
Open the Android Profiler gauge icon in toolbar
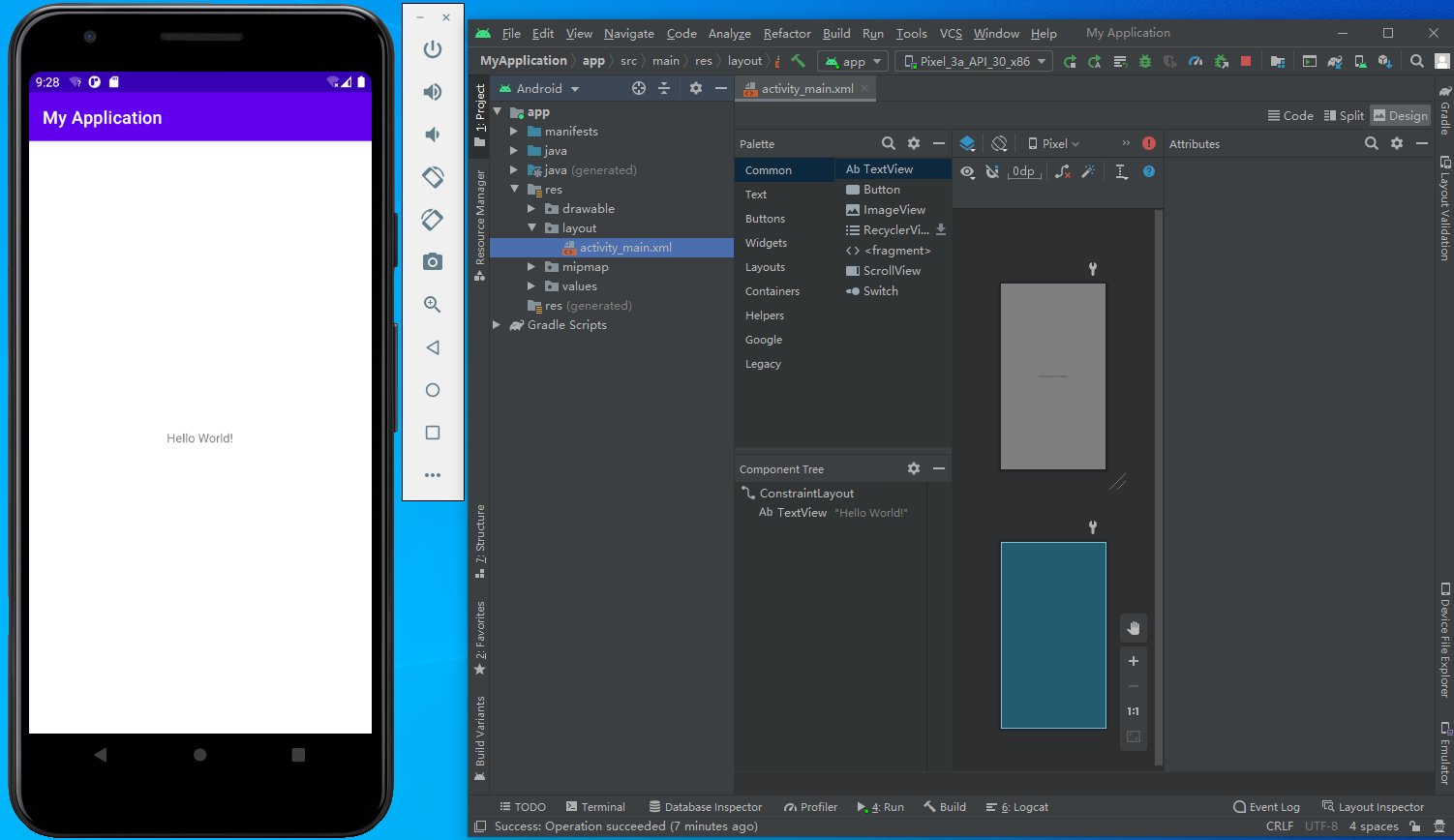[1196, 61]
